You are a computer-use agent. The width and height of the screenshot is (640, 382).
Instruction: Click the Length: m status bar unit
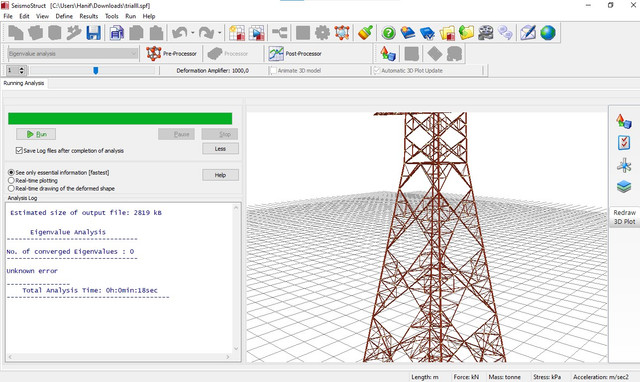[425, 377]
